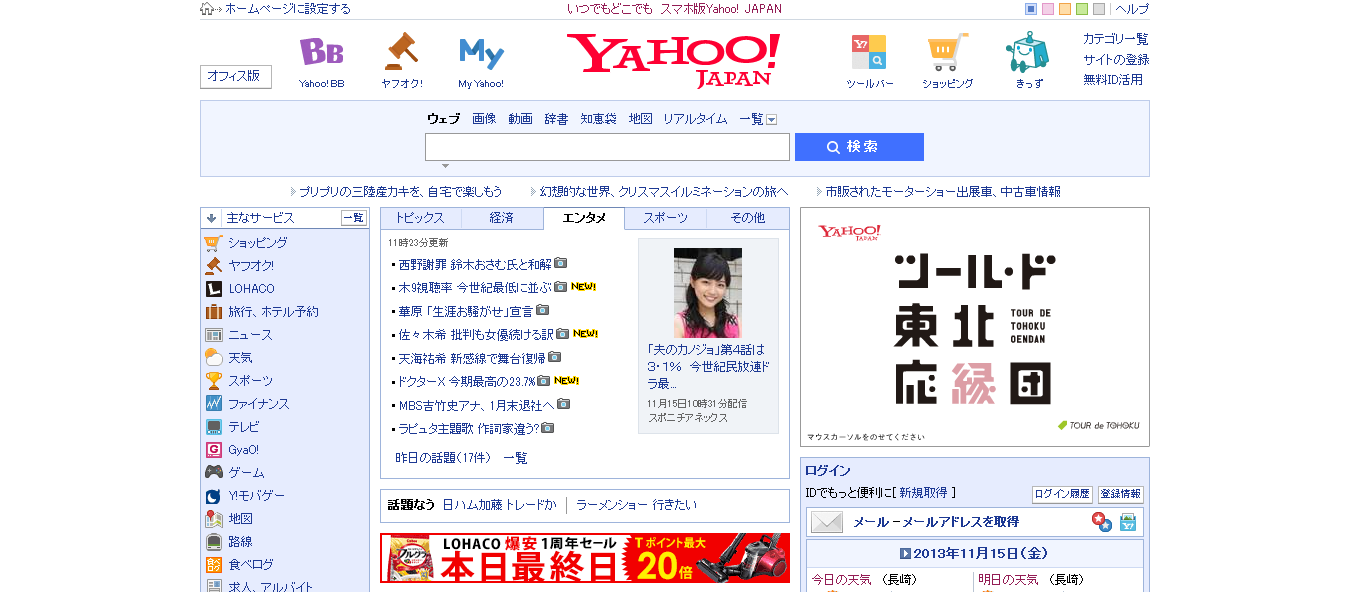The height and width of the screenshot is (592, 1349).
Task: Open テレビ in the services sidebar
Action: [x=244, y=427]
